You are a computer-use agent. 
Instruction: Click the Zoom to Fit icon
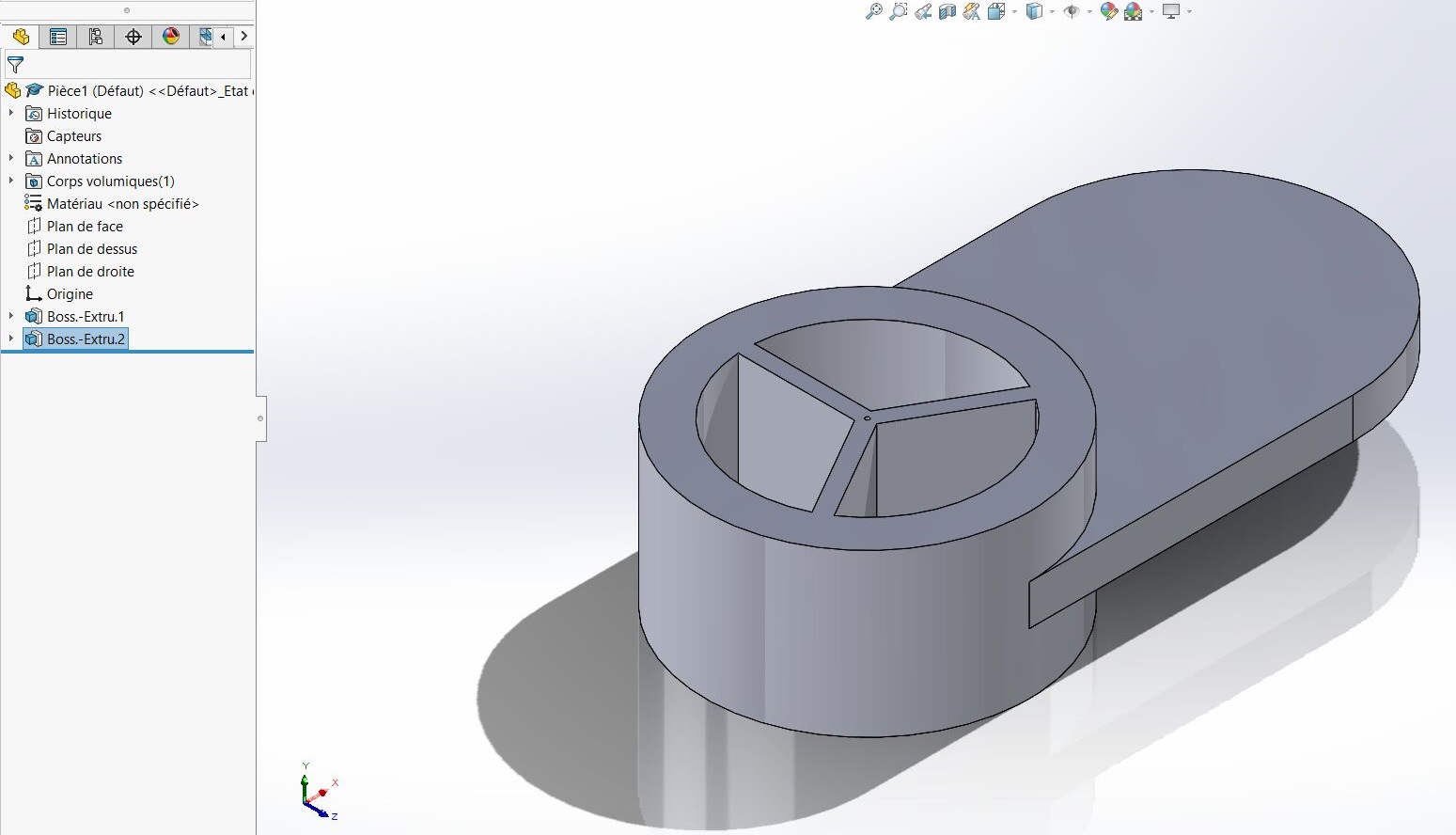[x=874, y=11]
